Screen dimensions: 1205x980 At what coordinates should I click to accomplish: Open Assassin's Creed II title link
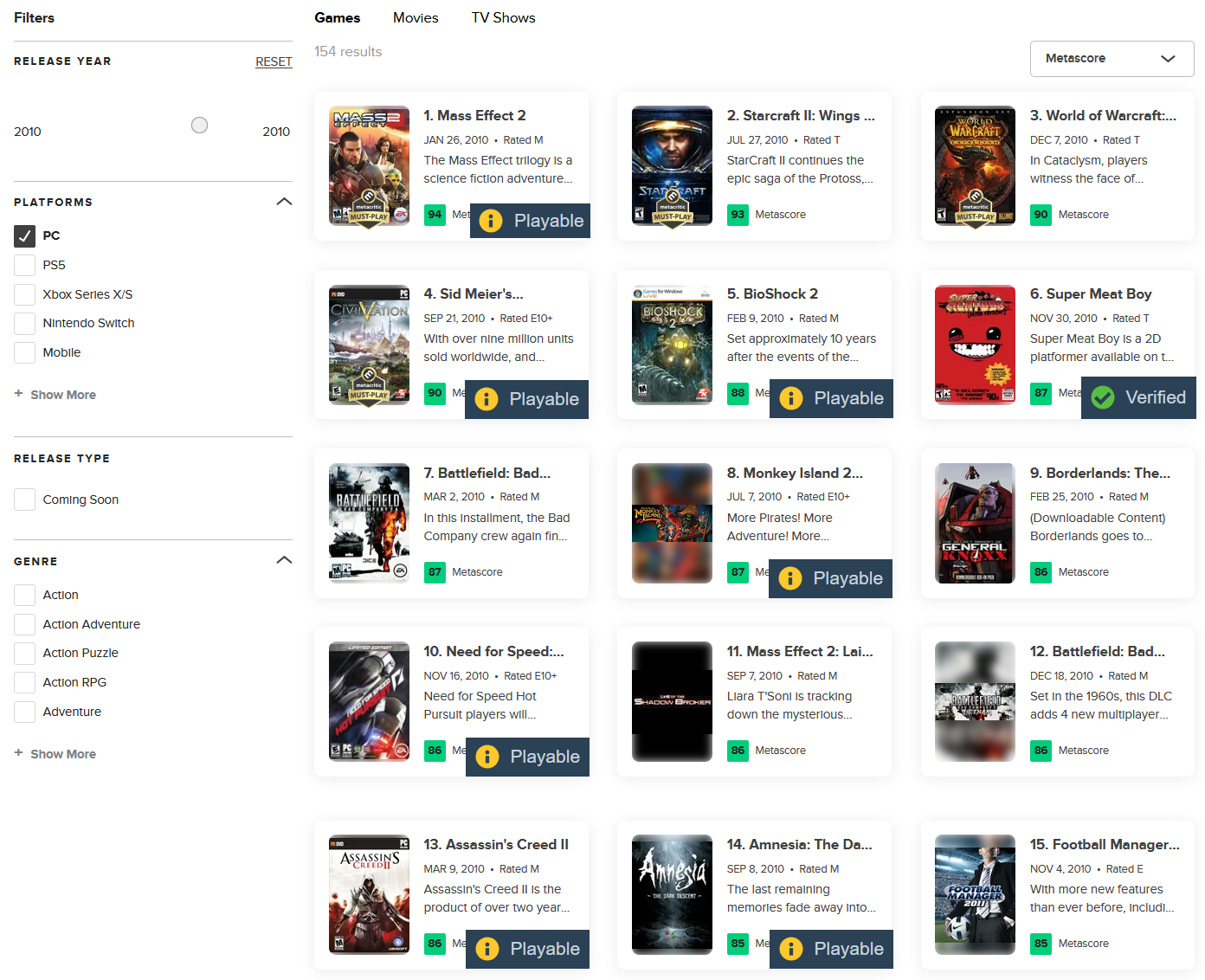(496, 844)
